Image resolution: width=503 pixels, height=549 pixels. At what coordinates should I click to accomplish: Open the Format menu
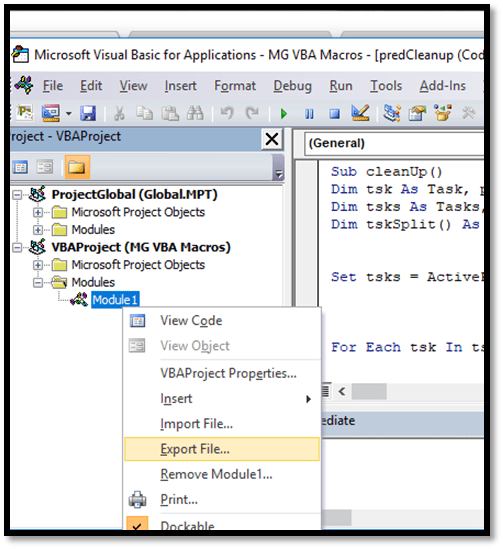(235, 85)
